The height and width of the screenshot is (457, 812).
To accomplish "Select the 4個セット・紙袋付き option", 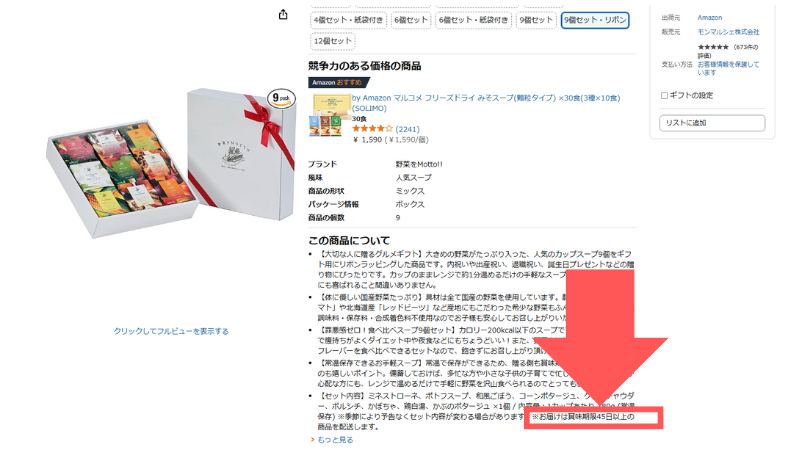I will pyautogui.click(x=349, y=20).
